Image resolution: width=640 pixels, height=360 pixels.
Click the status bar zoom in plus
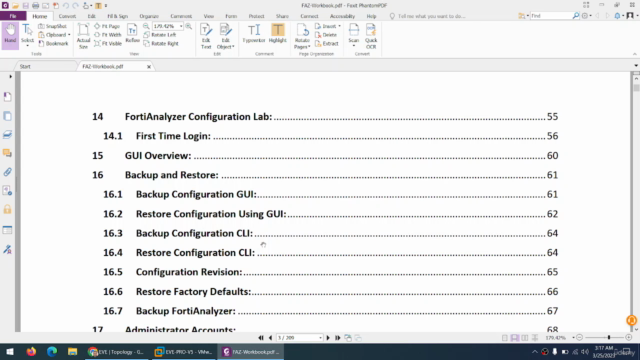tap(629, 338)
